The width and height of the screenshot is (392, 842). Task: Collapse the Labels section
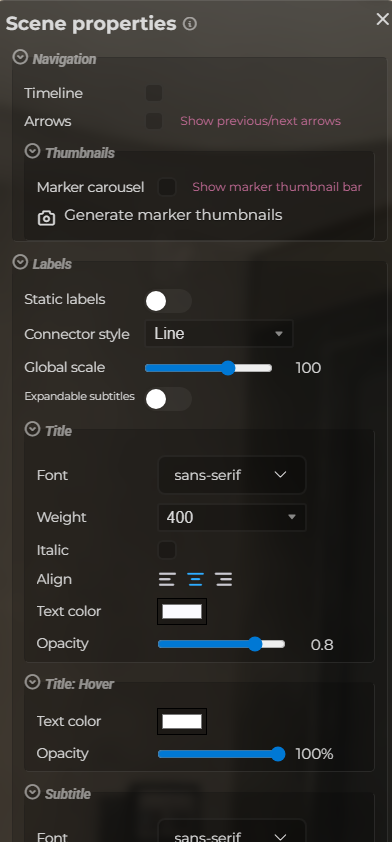(x=20, y=262)
